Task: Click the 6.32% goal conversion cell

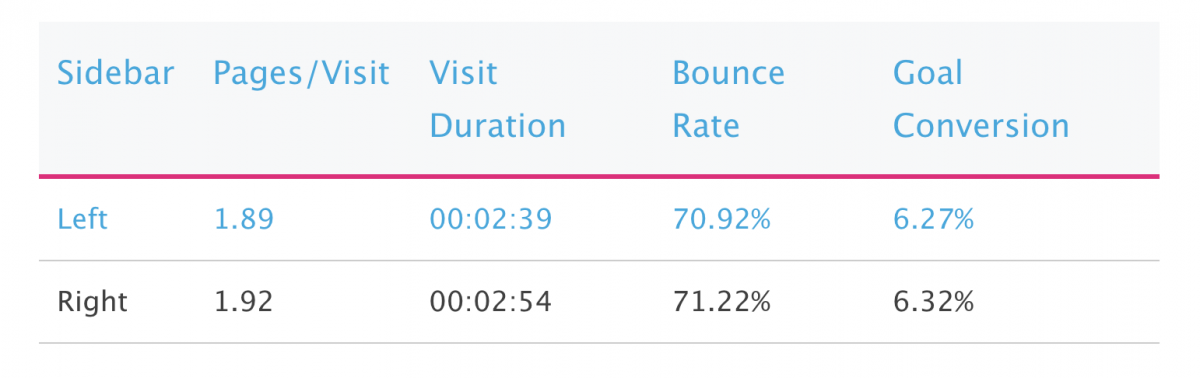Action: point(933,302)
